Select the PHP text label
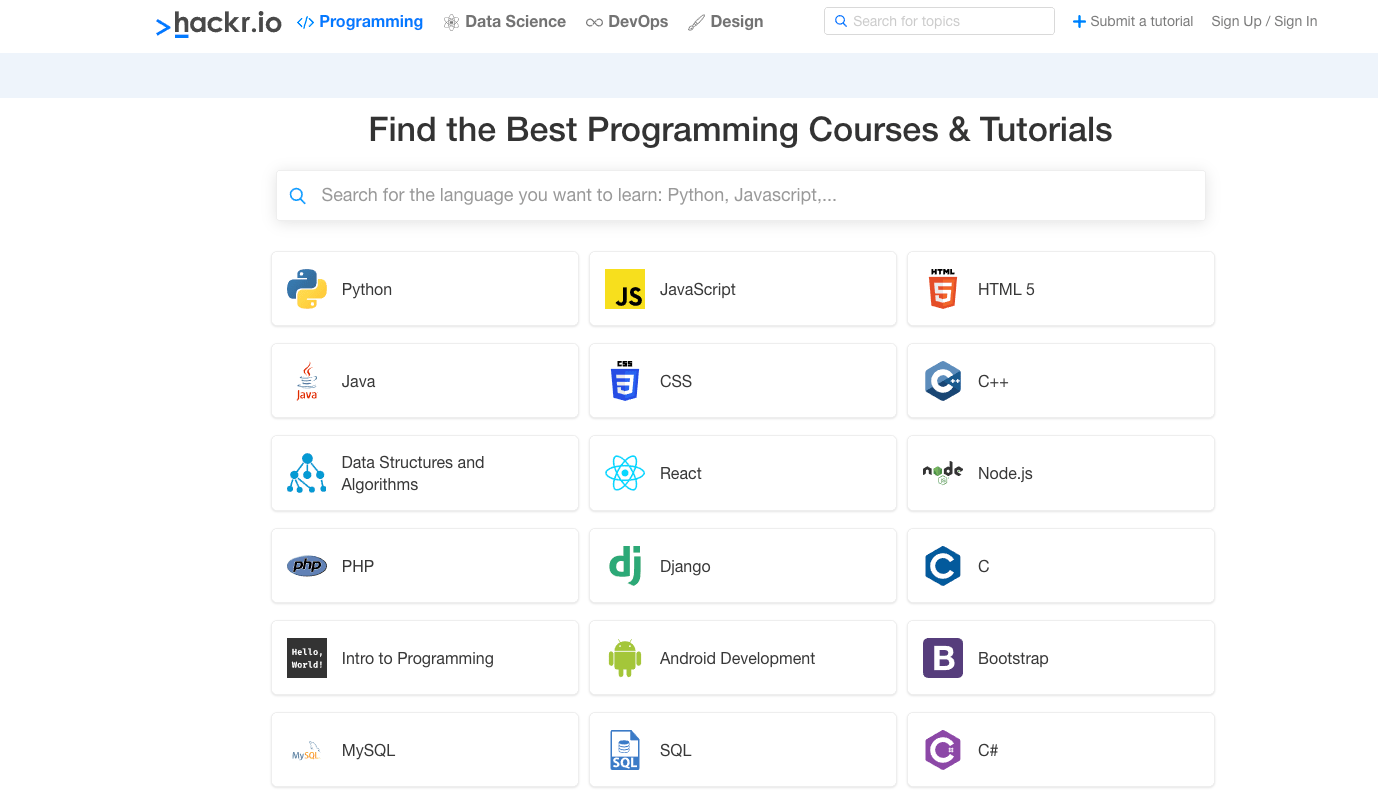 pyautogui.click(x=358, y=566)
